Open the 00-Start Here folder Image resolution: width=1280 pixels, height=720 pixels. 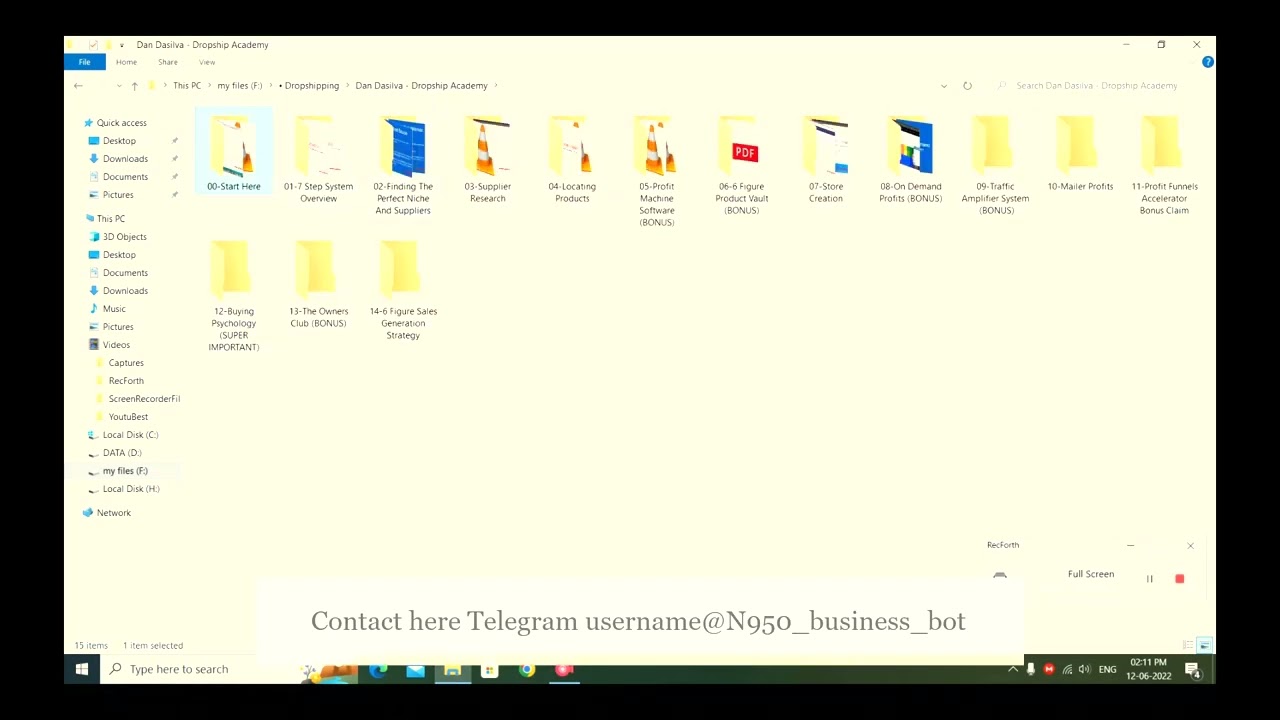(233, 152)
